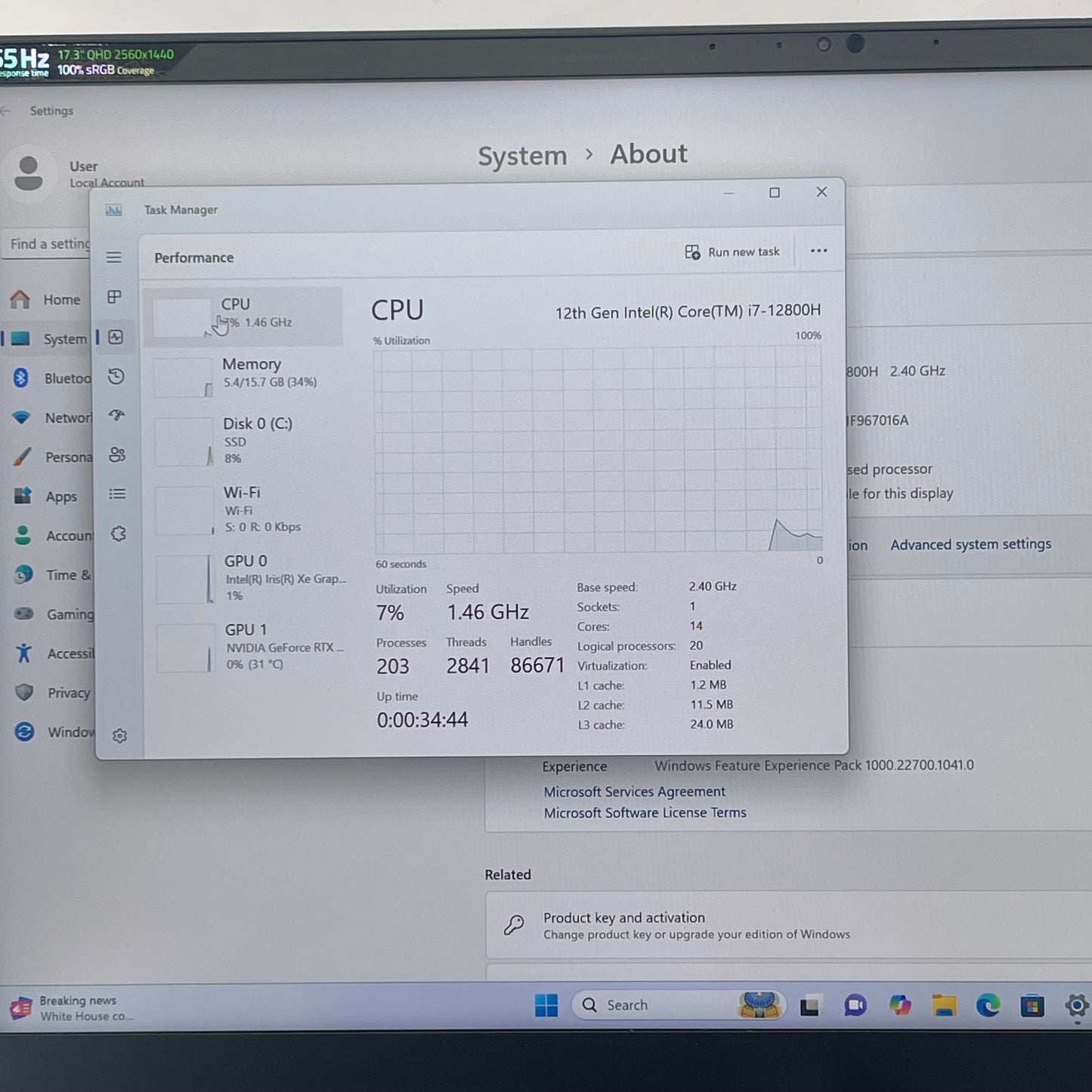Open Accessibility in Settings sidebar
The height and width of the screenshot is (1092, 1092).
click(54, 654)
